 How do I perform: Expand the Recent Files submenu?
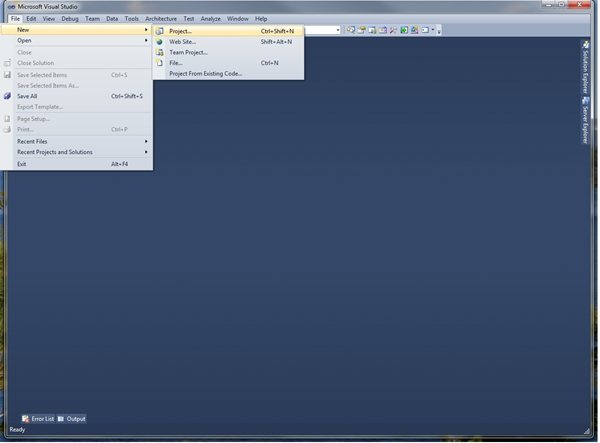pos(77,142)
